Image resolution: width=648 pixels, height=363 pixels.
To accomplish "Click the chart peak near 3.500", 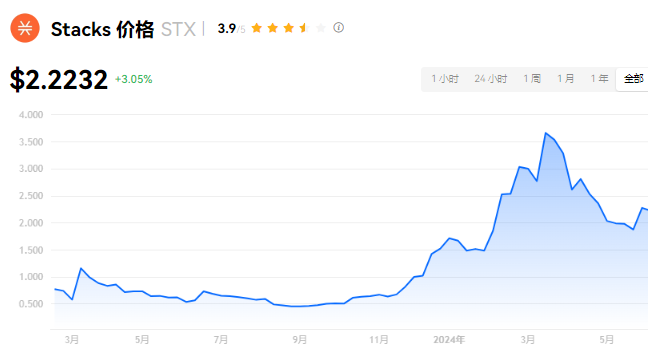I will [x=546, y=133].
